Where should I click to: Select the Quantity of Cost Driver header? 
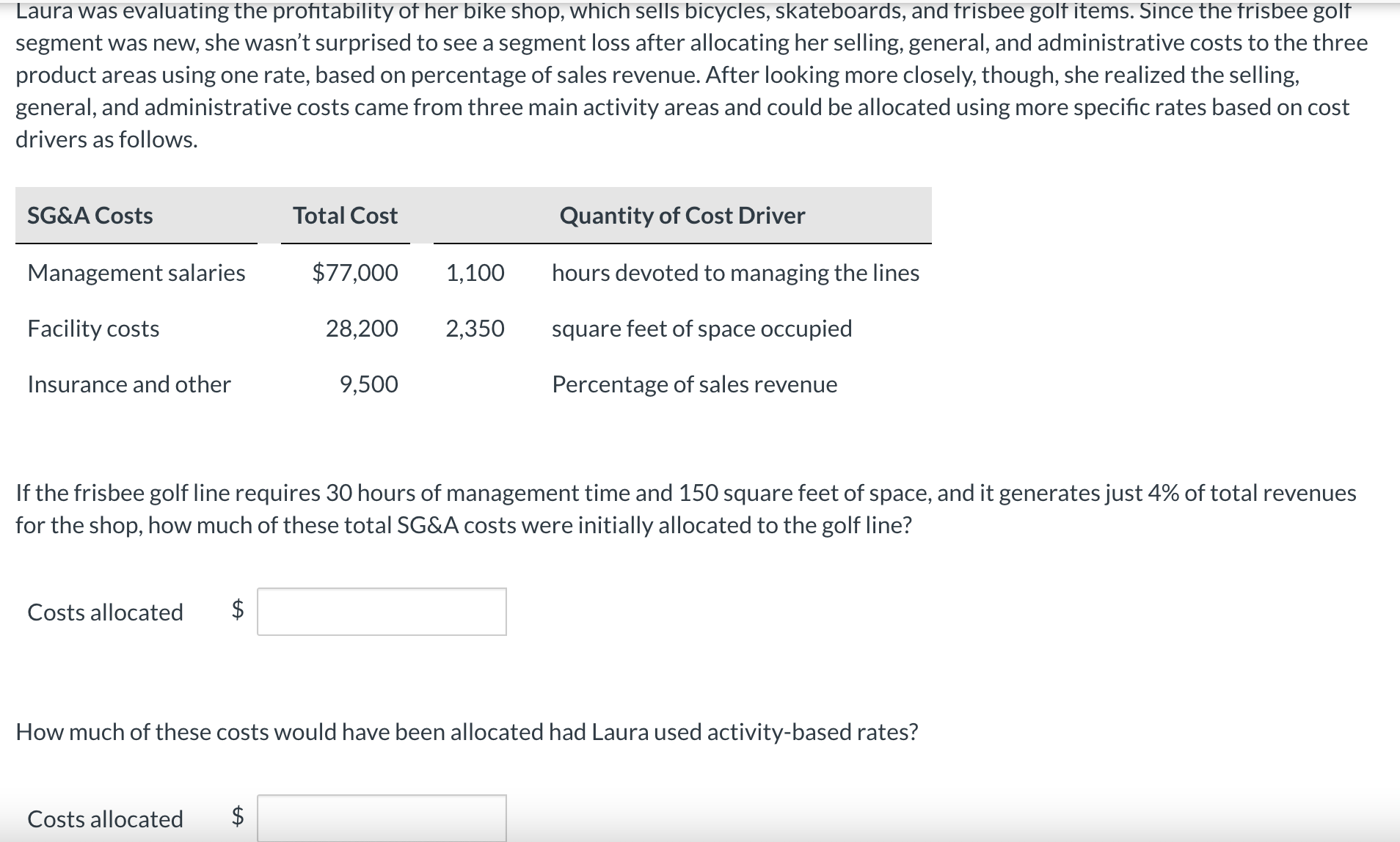click(681, 215)
